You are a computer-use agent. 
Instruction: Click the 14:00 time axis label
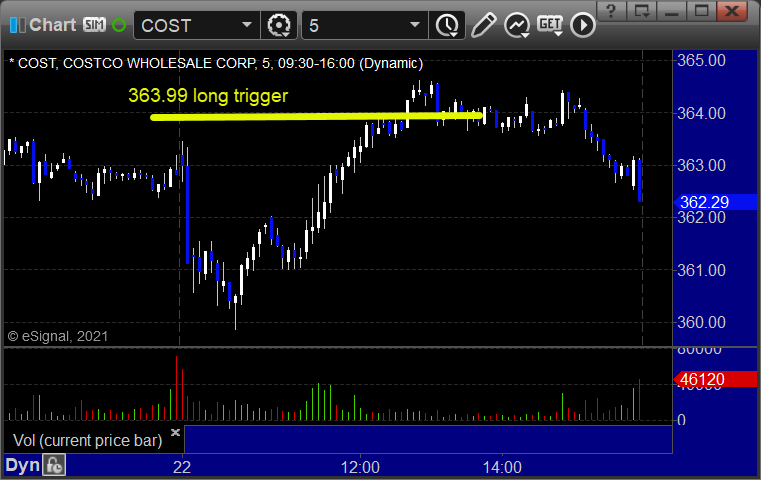[x=502, y=467]
